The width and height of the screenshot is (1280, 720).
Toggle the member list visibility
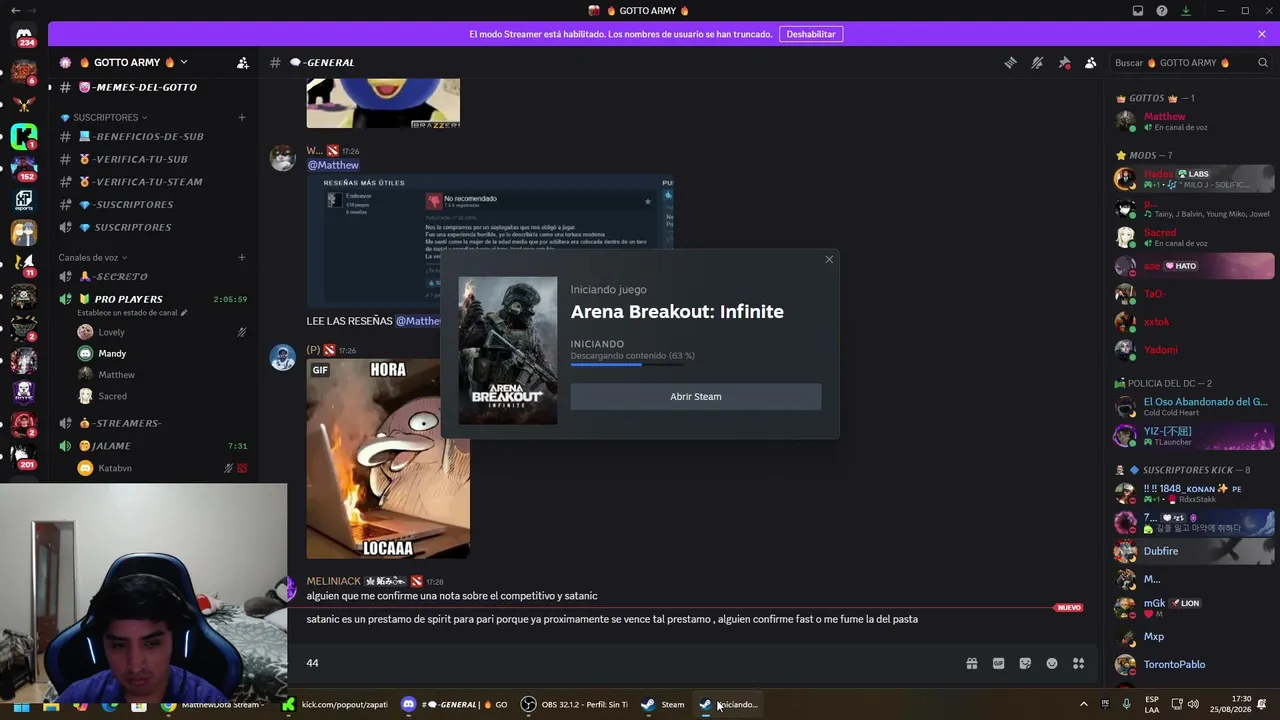[x=1091, y=62]
